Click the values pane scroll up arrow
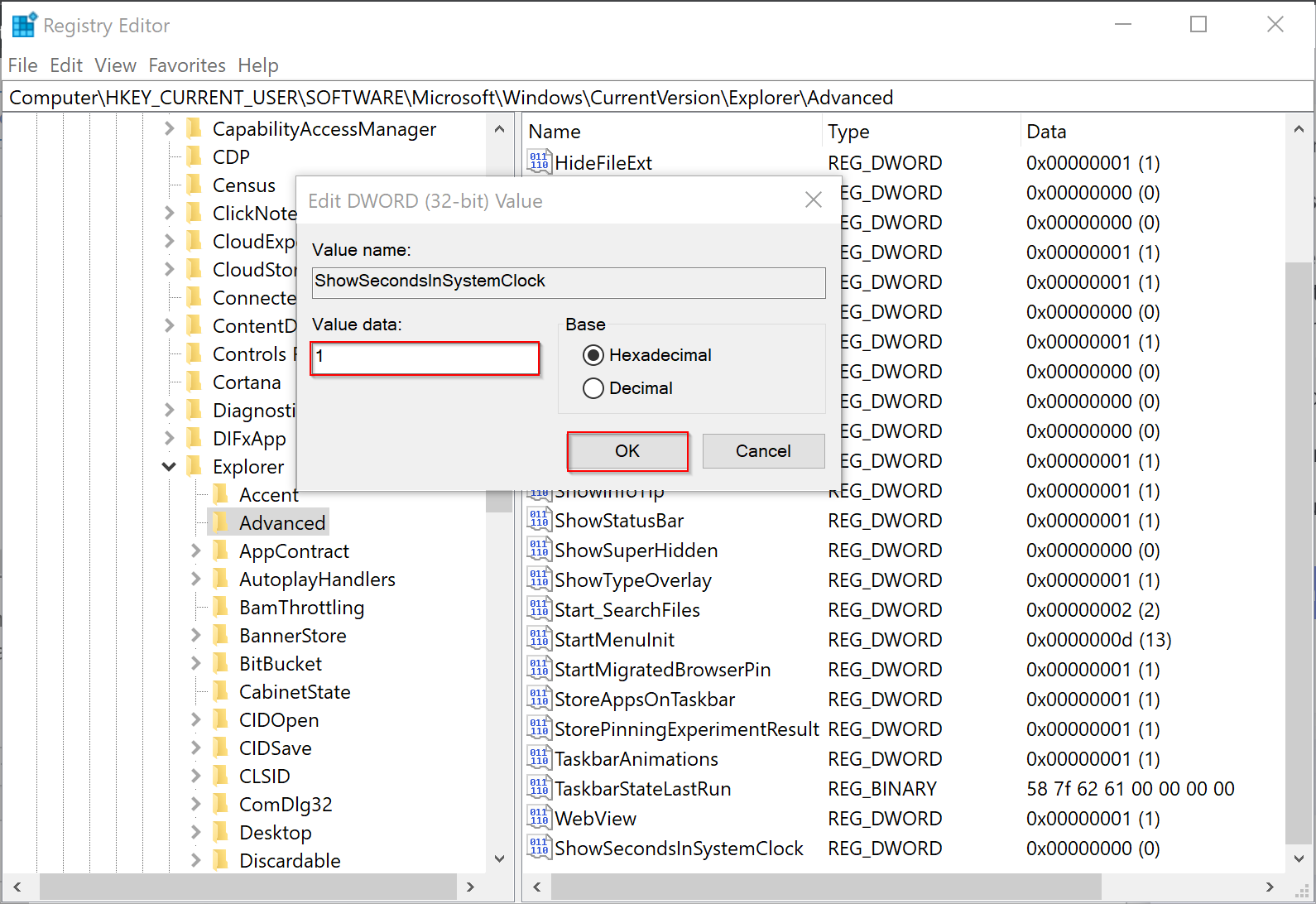This screenshot has width=1316, height=904. click(x=1299, y=129)
